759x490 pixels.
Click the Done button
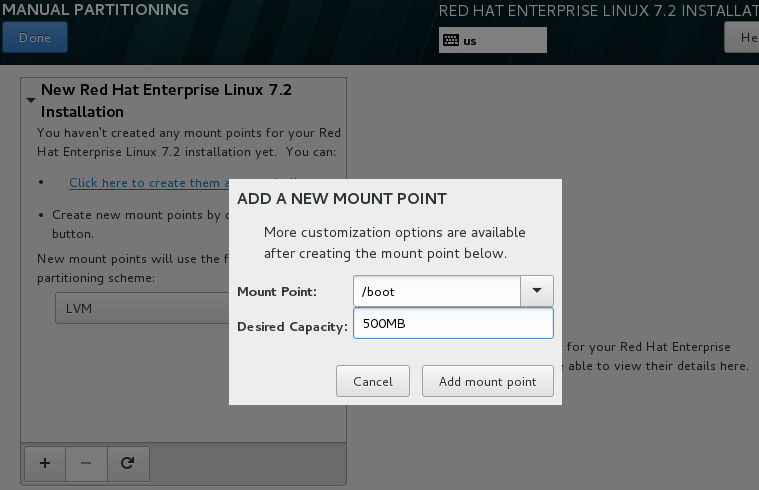pyautogui.click(x=35, y=37)
